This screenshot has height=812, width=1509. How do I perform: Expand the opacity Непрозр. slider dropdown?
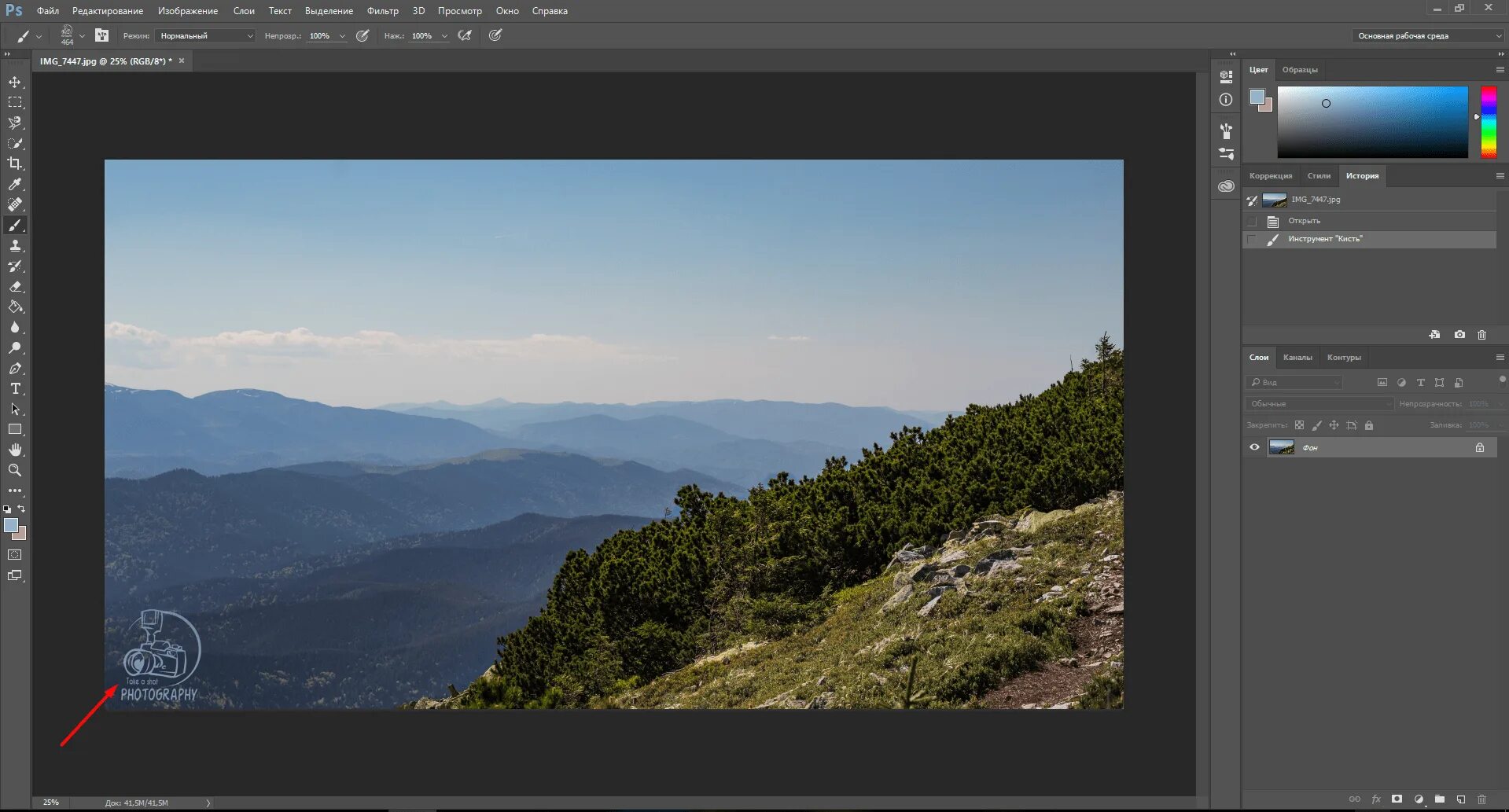pyautogui.click(x=342, y=36)
